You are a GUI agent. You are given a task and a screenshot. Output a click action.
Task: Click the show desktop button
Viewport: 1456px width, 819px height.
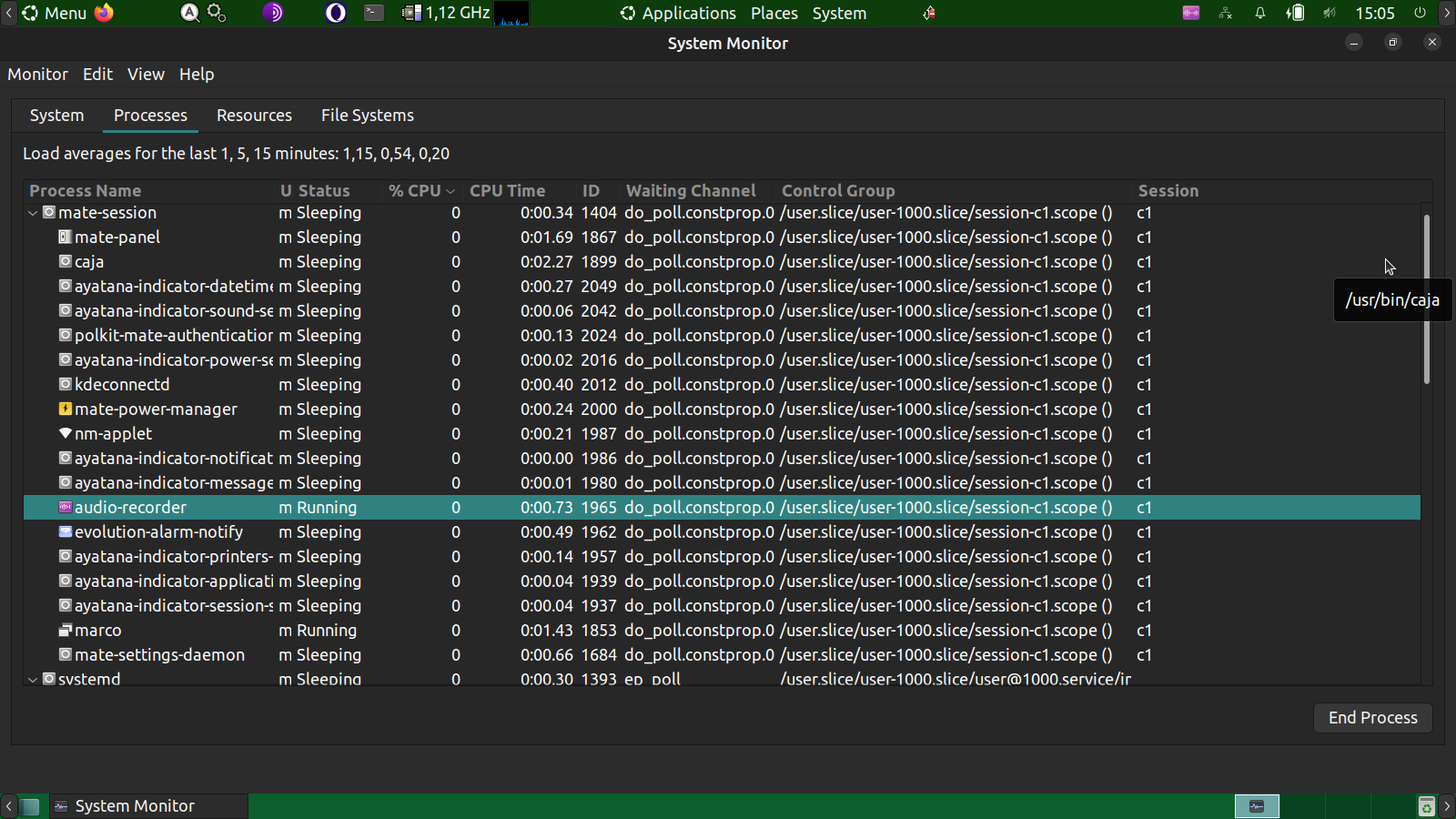[31, 806]
